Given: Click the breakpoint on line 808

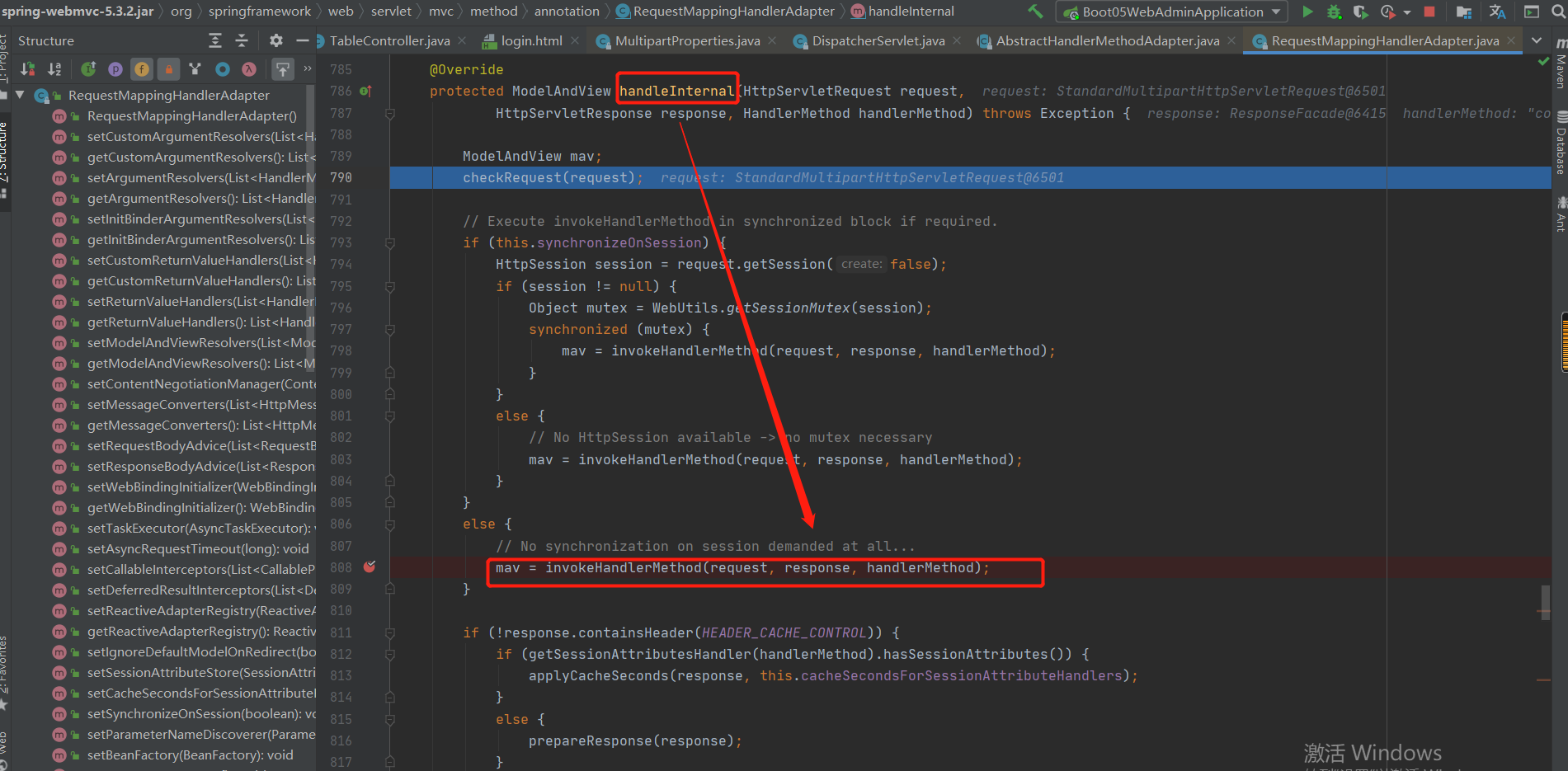Looking at the screenshot, I should coord(370,566).
